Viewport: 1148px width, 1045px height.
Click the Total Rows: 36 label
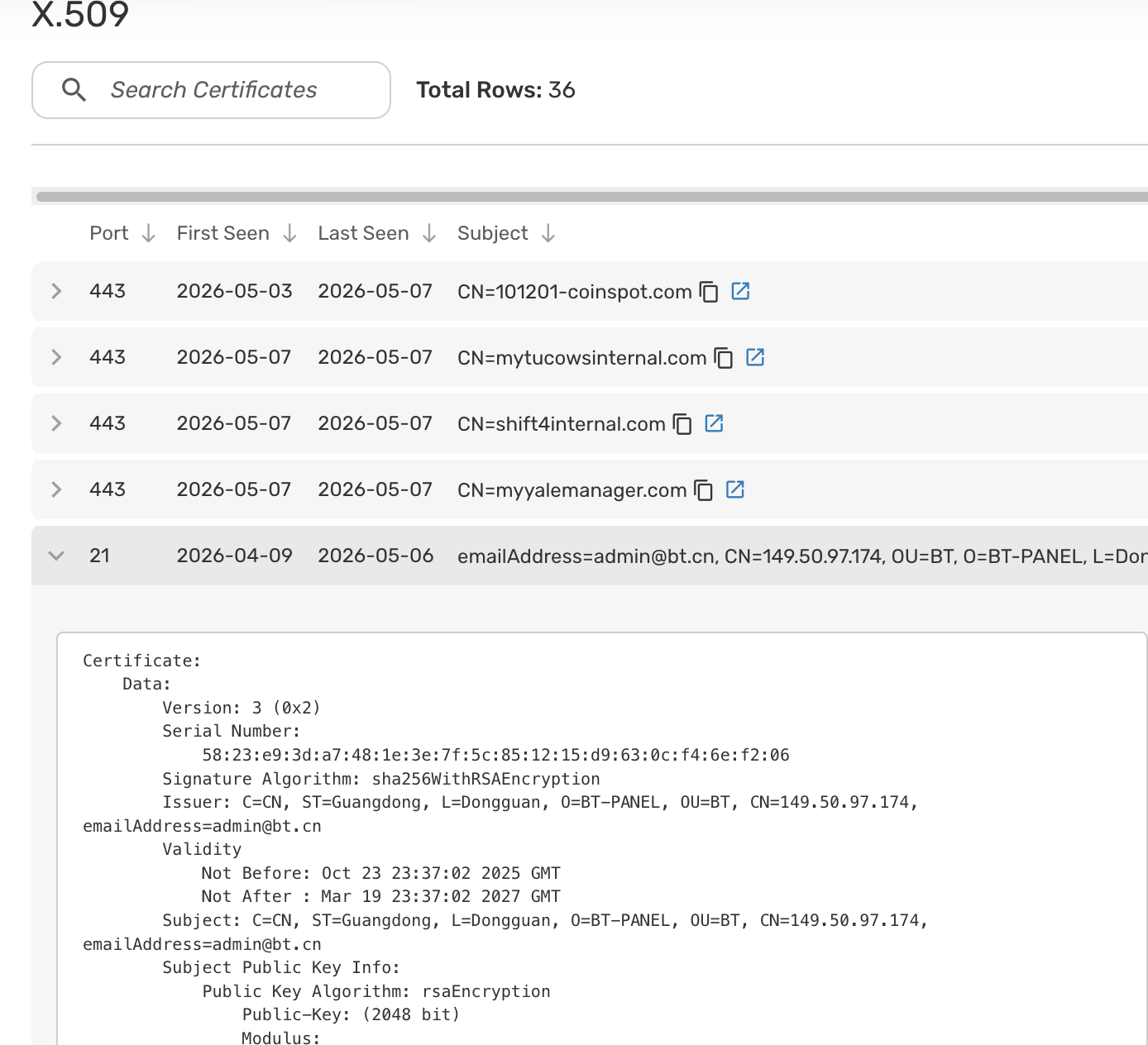click(x=496, y=90)
